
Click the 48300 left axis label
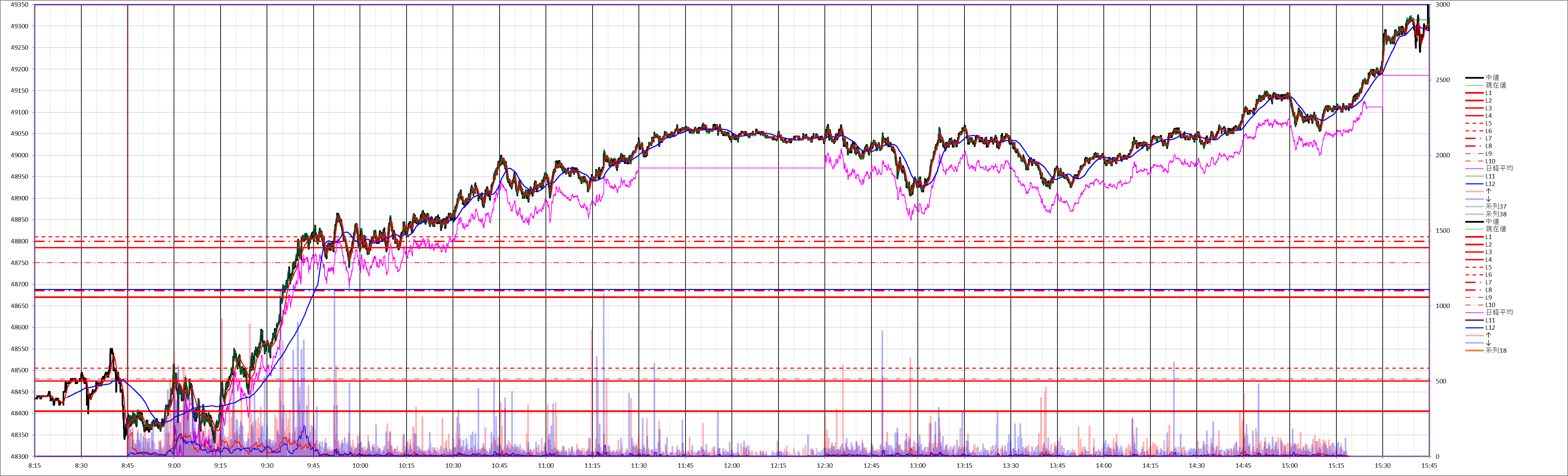(x=19, y=457)
